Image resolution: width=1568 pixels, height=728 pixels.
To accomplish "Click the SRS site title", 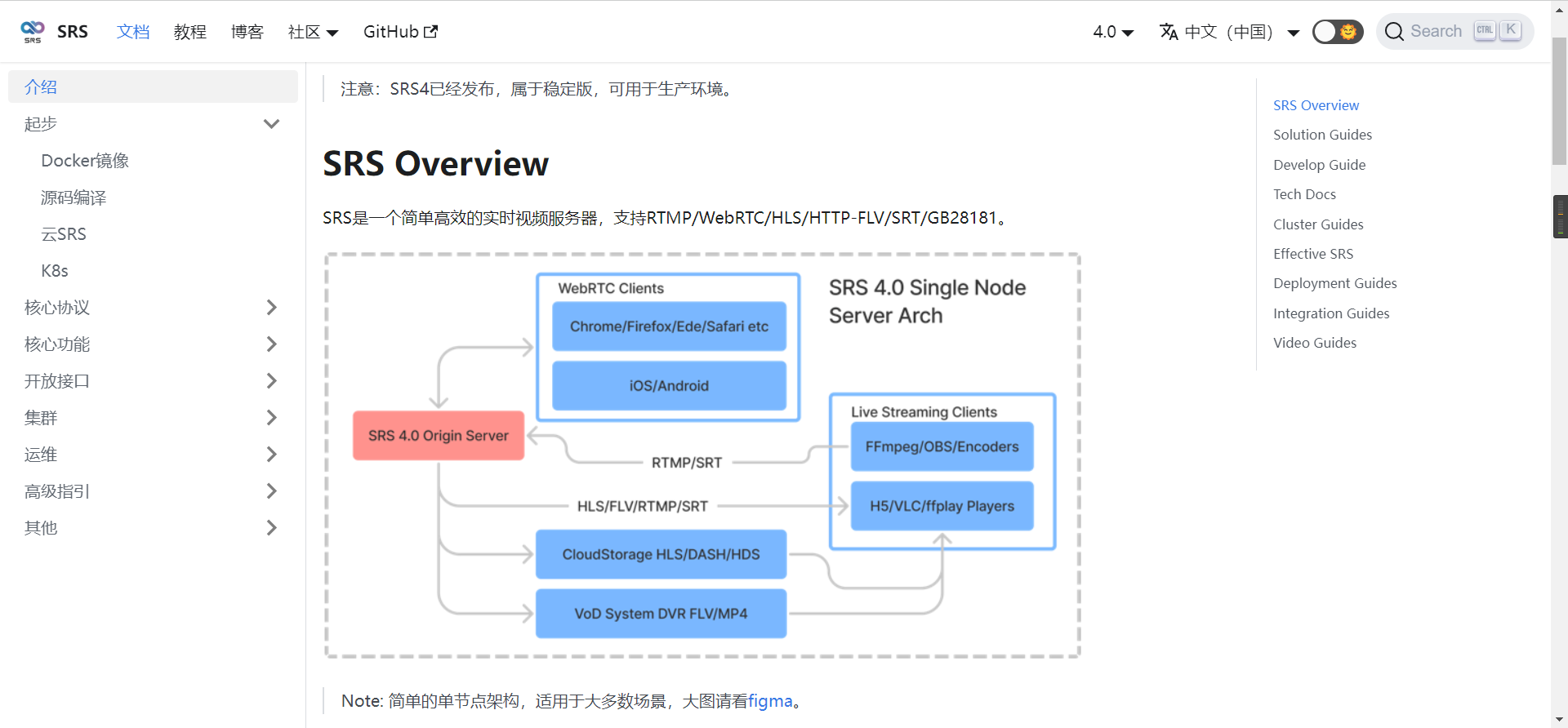I will click(x=73, y=32).
